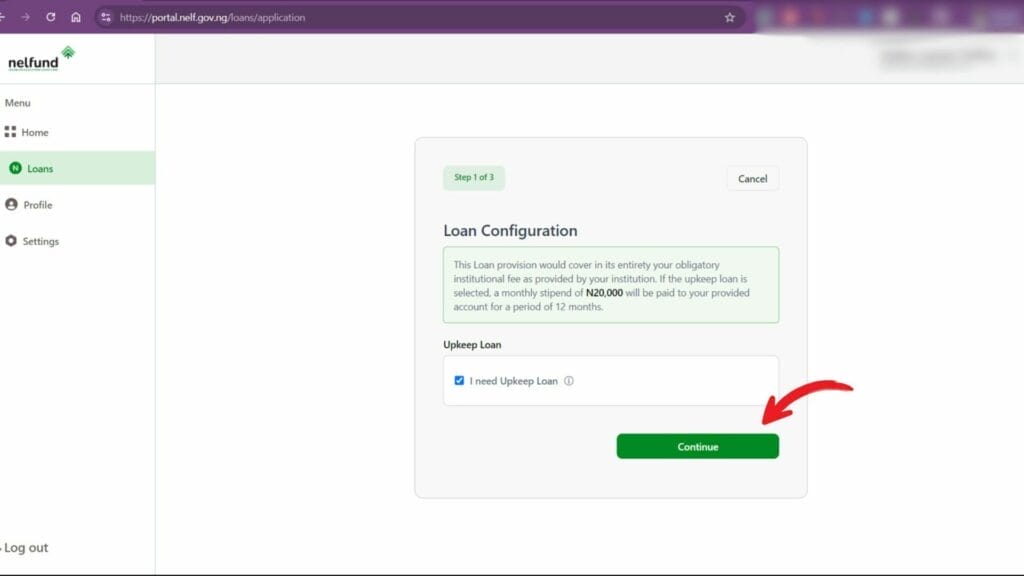Click the Settings gear icon
Screen dimensions: 1024x576
[x=11, y=241]
